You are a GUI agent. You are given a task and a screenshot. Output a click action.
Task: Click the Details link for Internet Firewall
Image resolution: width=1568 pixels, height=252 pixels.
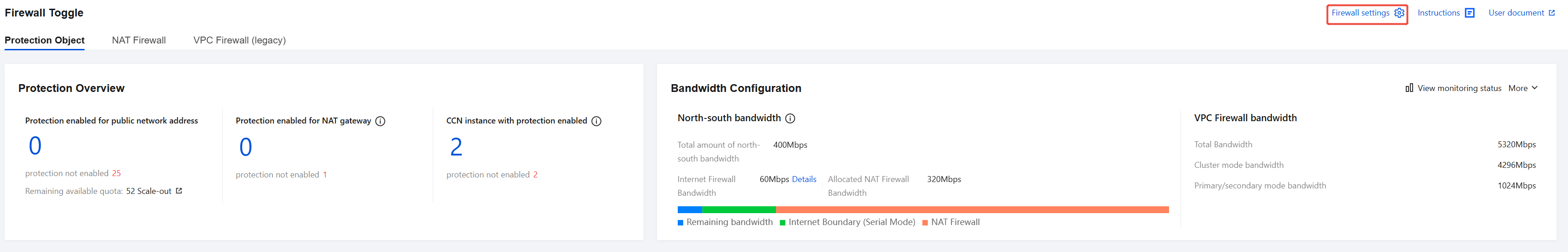(x=803, y=180)
